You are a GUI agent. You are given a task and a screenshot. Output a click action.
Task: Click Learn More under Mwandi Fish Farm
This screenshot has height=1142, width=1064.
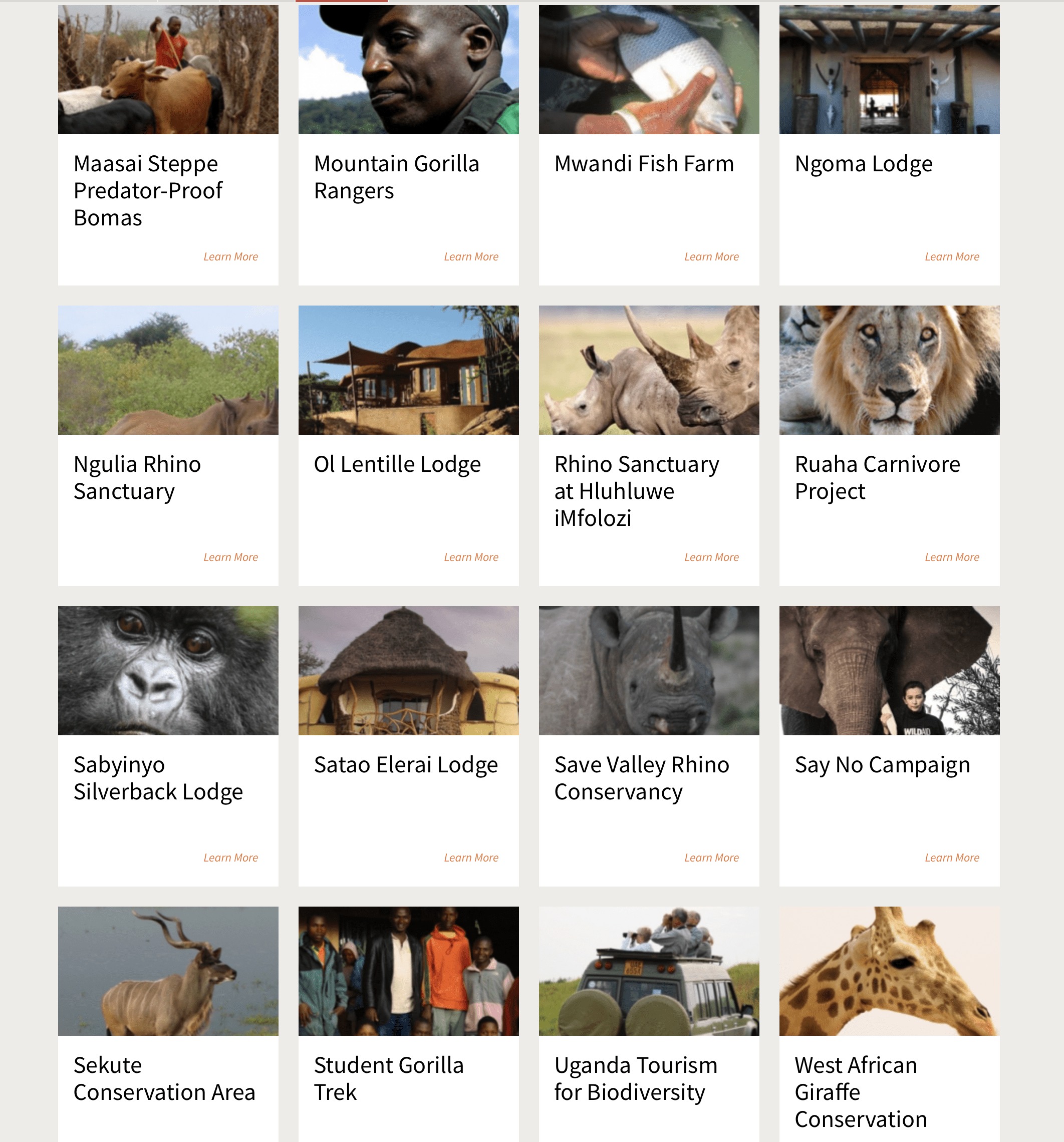711,257
